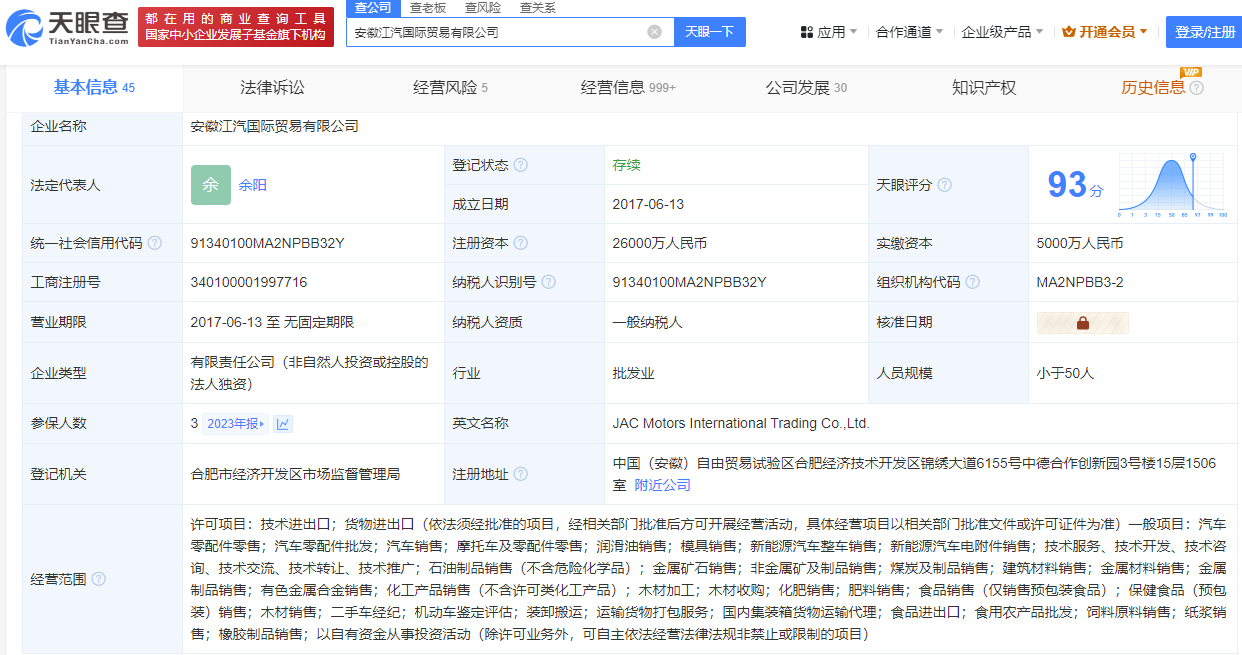Open the 参保人数 trend chart icon
1242x655 pixels.
click(283, 424)
